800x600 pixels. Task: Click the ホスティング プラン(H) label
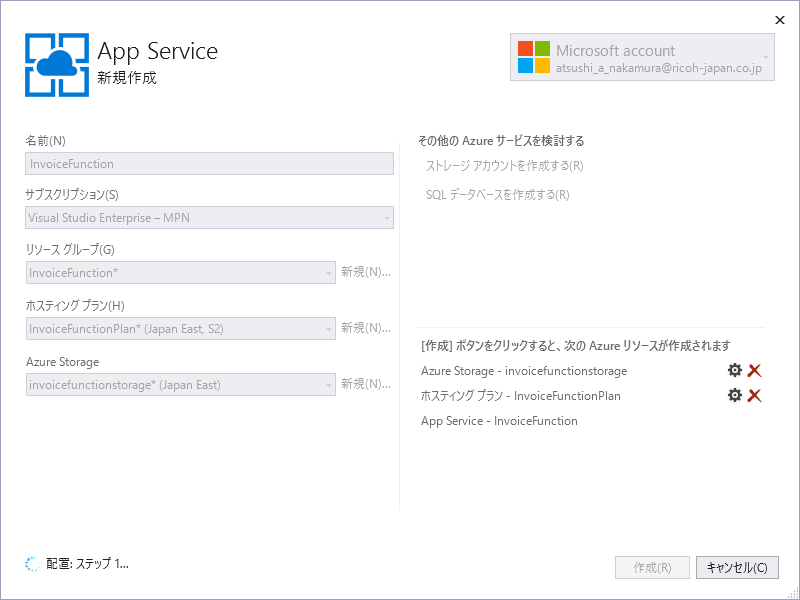click(75, 306)
